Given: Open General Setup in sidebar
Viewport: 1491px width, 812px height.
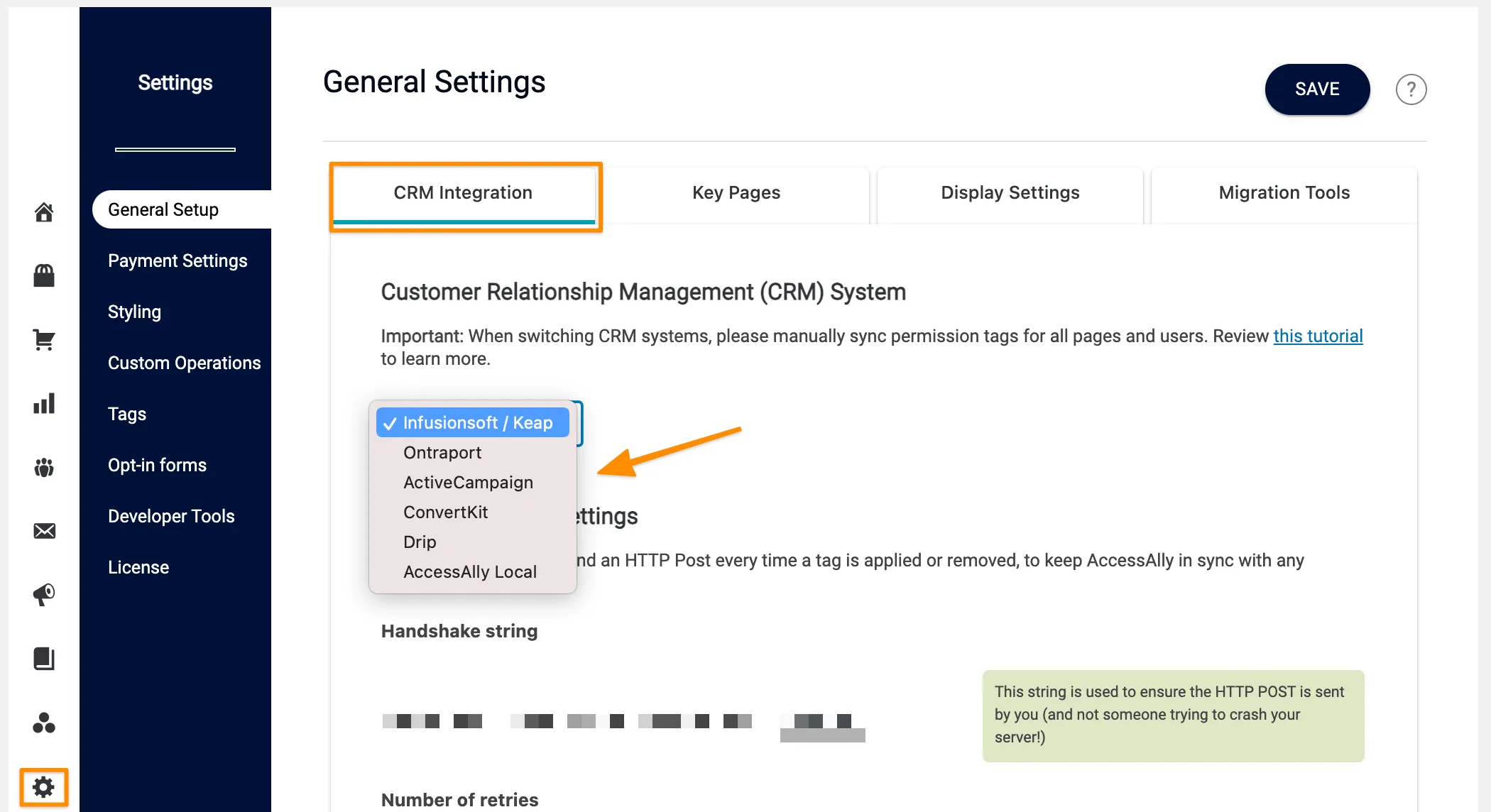Looking at the screenshot, I should point(182,209).
